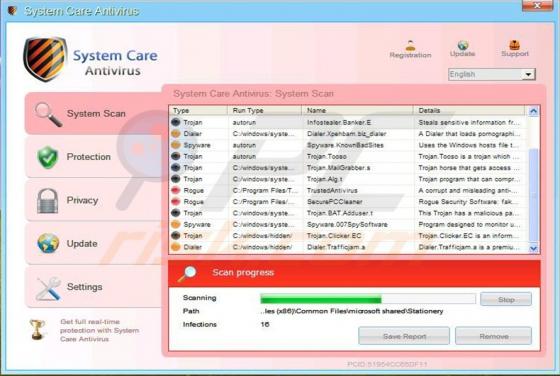Select the Trojan.MailGrabber.s name cell
The image size is (560, 376).
pyautogui.click(x=338, y=168)
